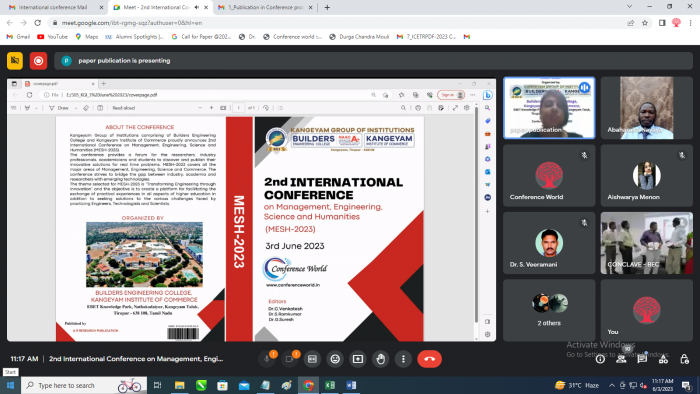Image resolution: width=700 pixels, height=394 pixels.
Task: Expand the system tray hidden icons arrow
Action: click(612, 385)
